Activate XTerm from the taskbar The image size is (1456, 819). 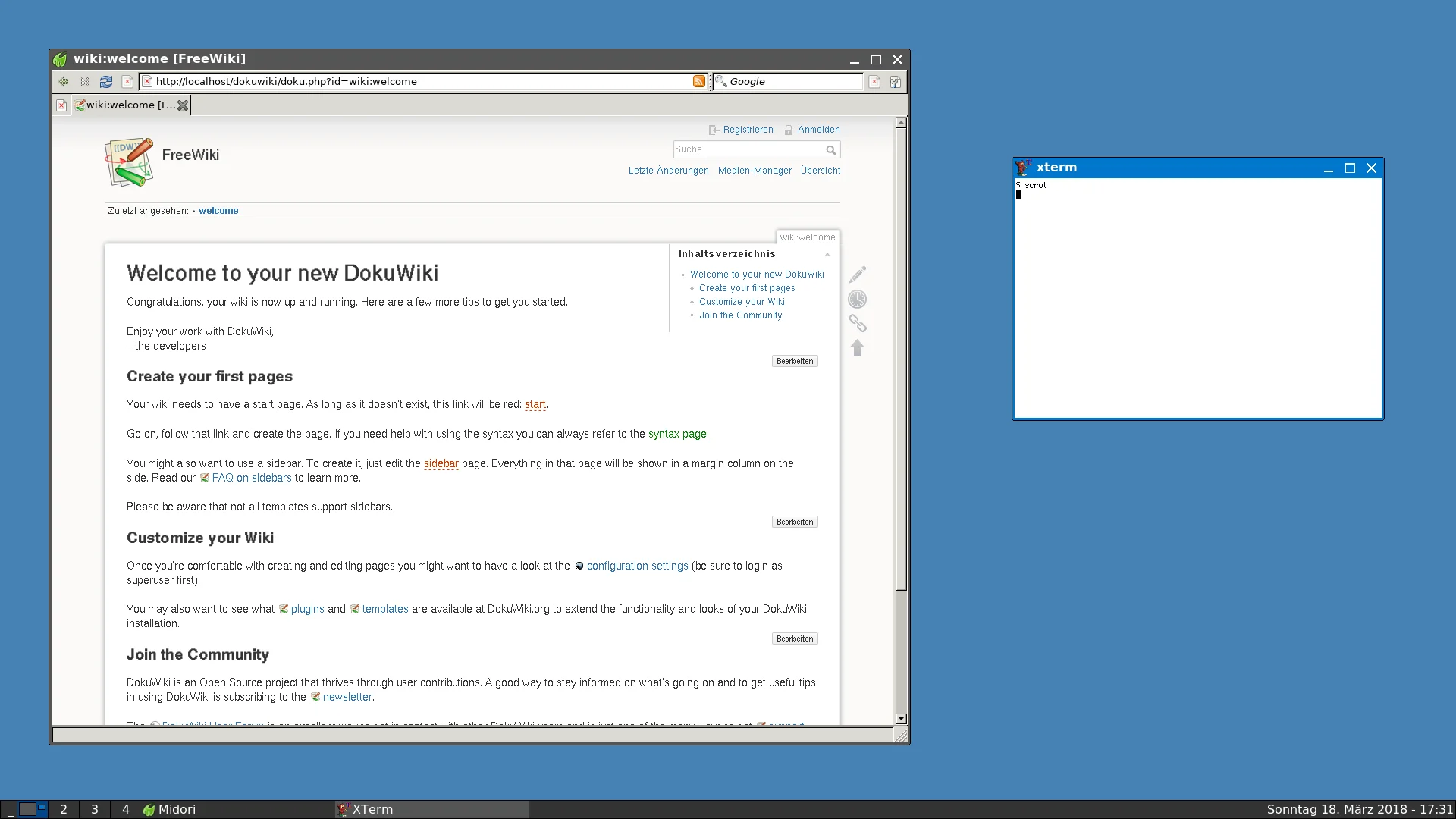point(432,809)
